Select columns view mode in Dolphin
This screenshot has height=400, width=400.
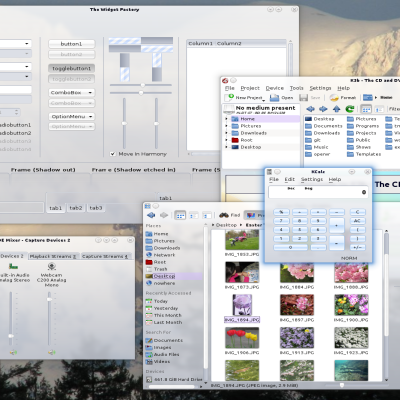207,215
